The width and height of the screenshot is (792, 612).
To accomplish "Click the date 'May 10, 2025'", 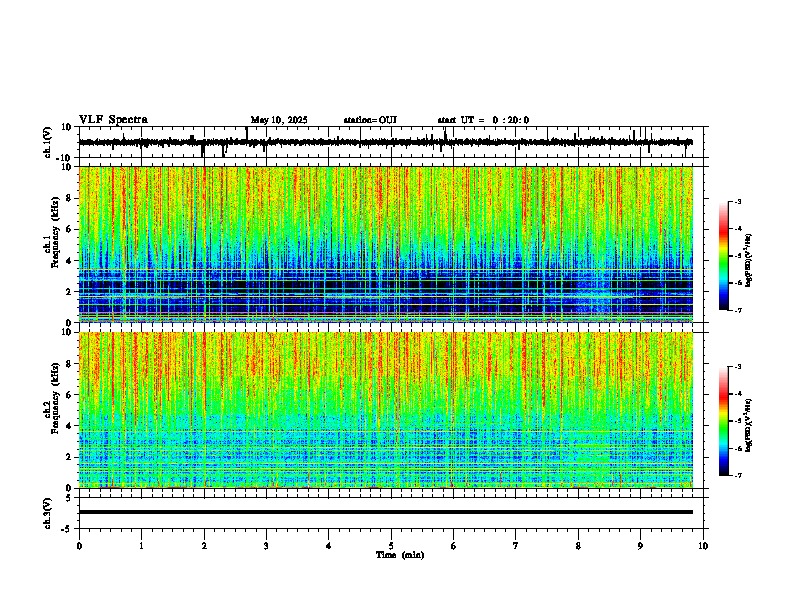I will pyautogui.click(x=279, y=120).
